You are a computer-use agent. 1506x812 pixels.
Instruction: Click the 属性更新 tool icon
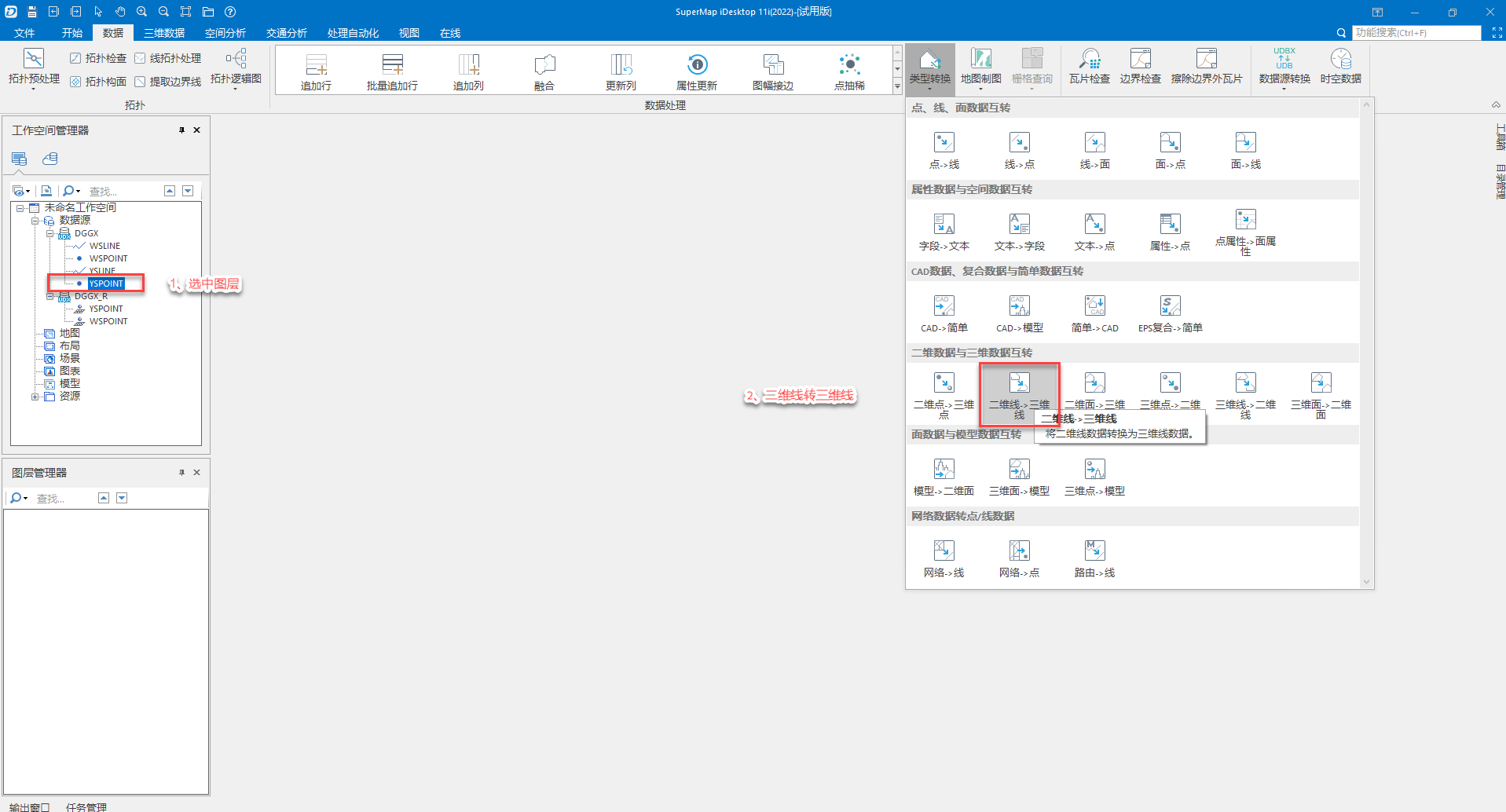point(696,65)
